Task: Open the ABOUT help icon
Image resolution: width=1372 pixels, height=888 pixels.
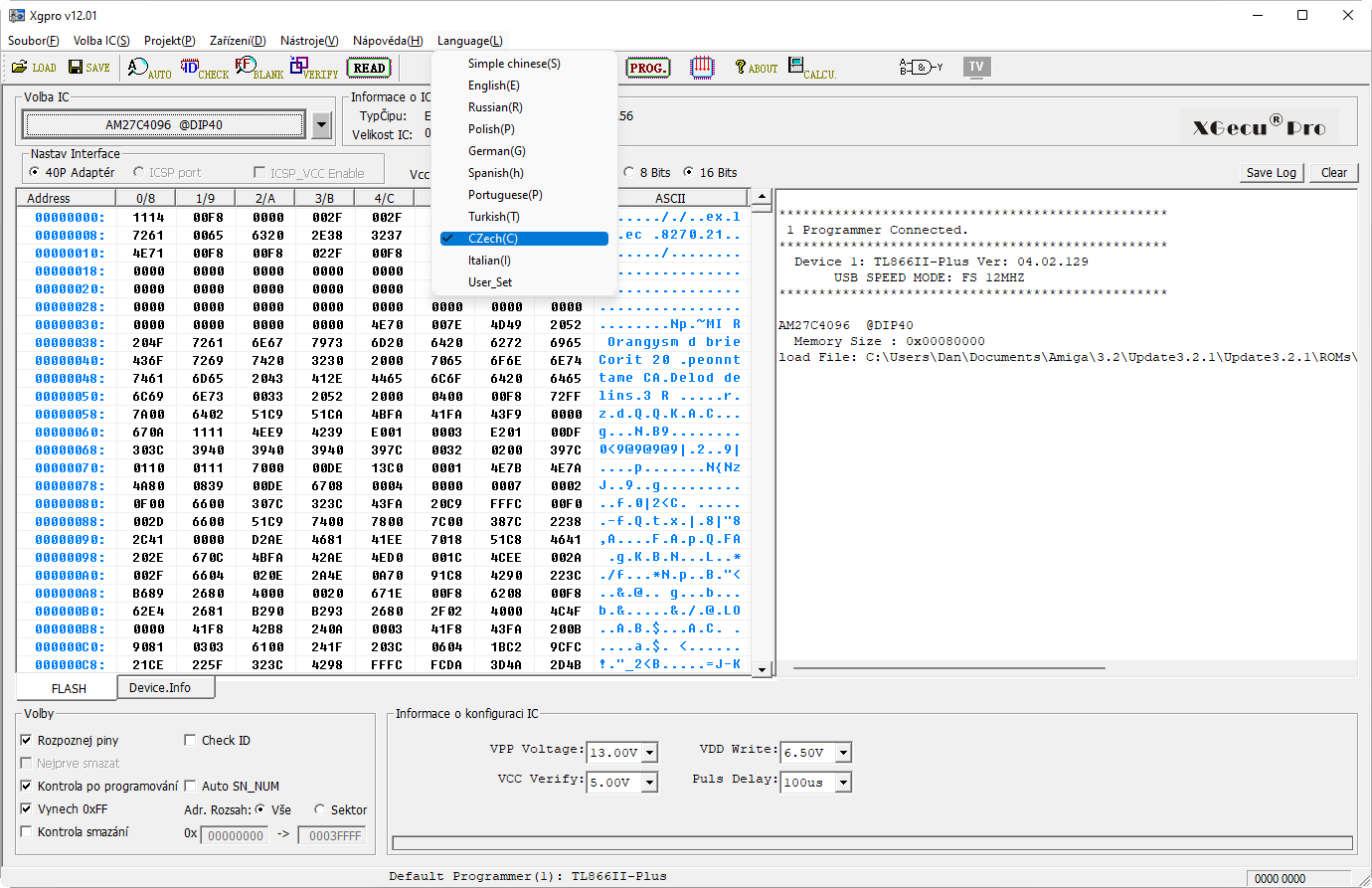Action: click(x=756, y=68)
